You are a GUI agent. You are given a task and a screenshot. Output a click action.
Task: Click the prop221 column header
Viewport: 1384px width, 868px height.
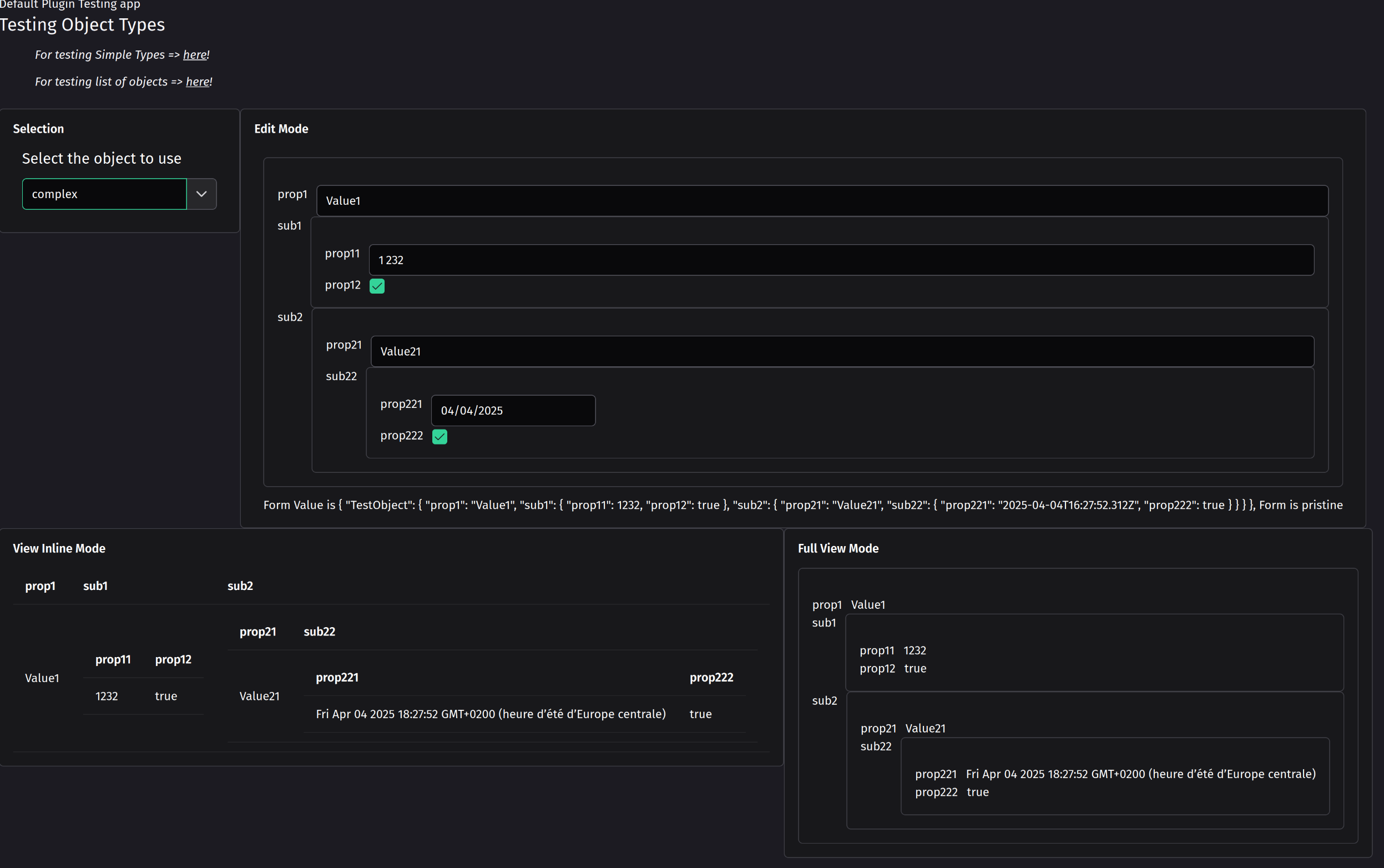(x=336, y=678)
